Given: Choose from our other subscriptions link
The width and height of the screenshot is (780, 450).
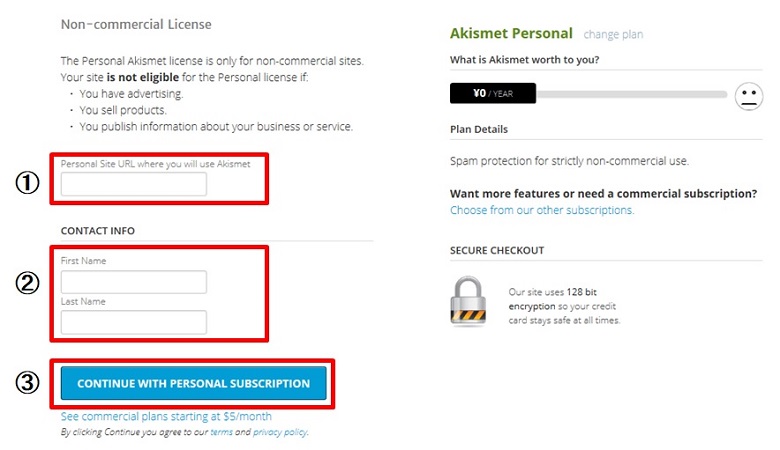Looking at the screenshot, I should tap(542, 210).
